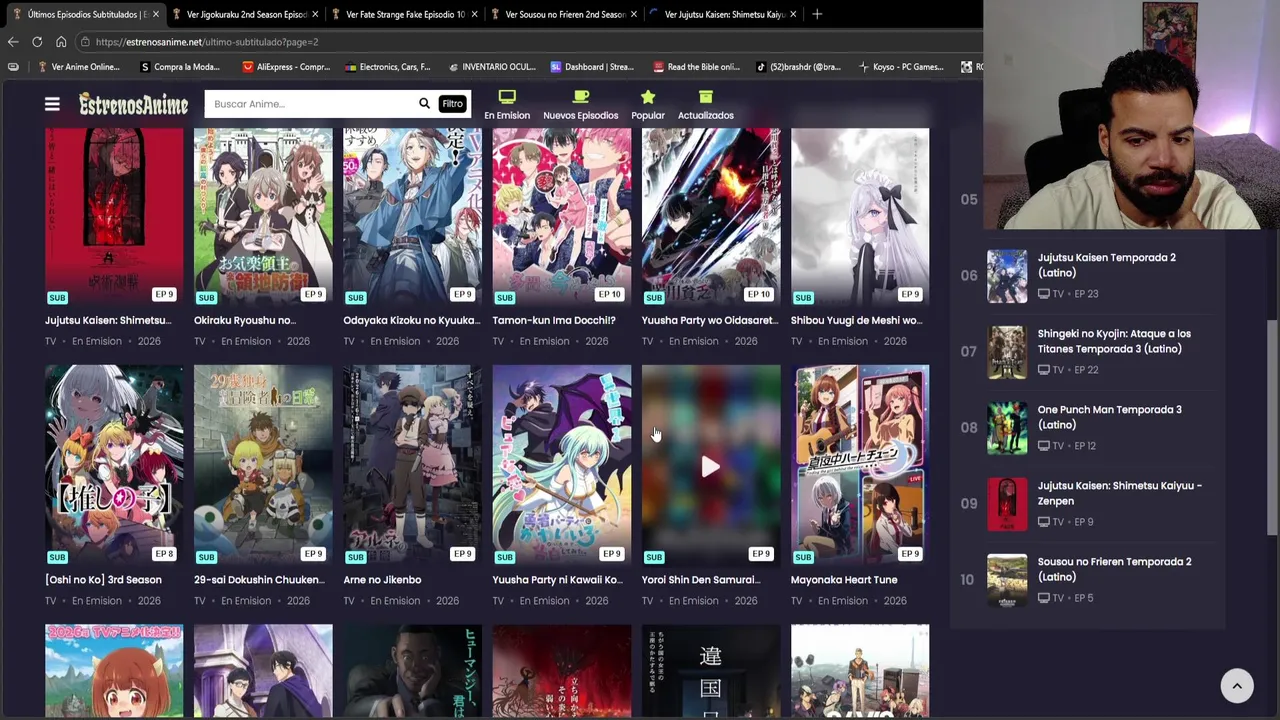
Task: Focus the Buscar Anime search field
Action: (x=310, y=104)
